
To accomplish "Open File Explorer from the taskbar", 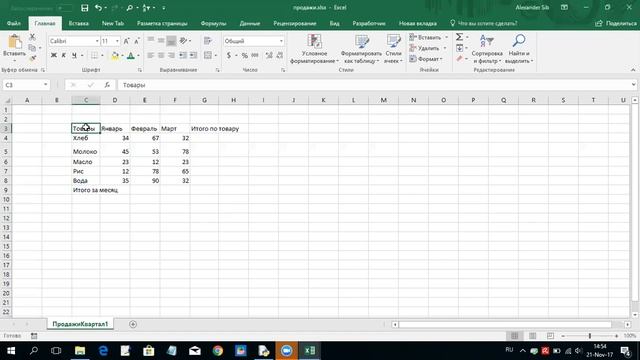I will 80,351.
